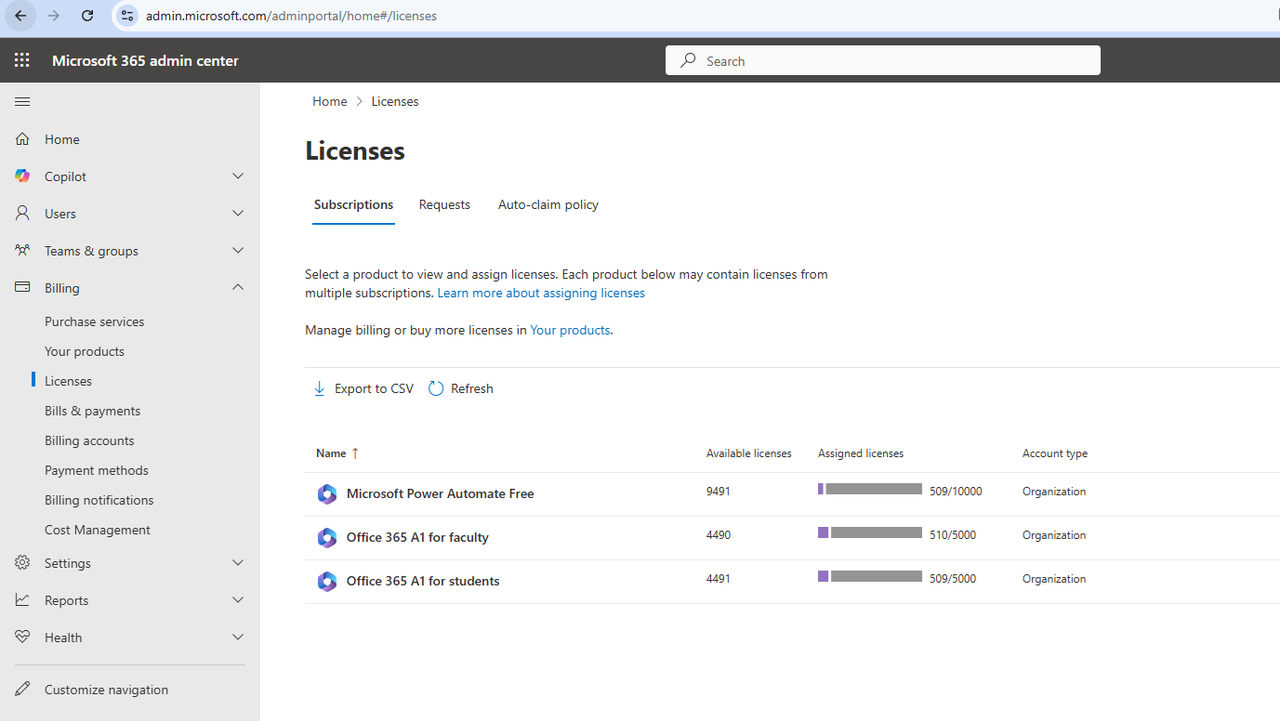The width and height of the screenshot is (1280, 721).
Task: Sort the table by Name column header
Action: click(331, 453)
